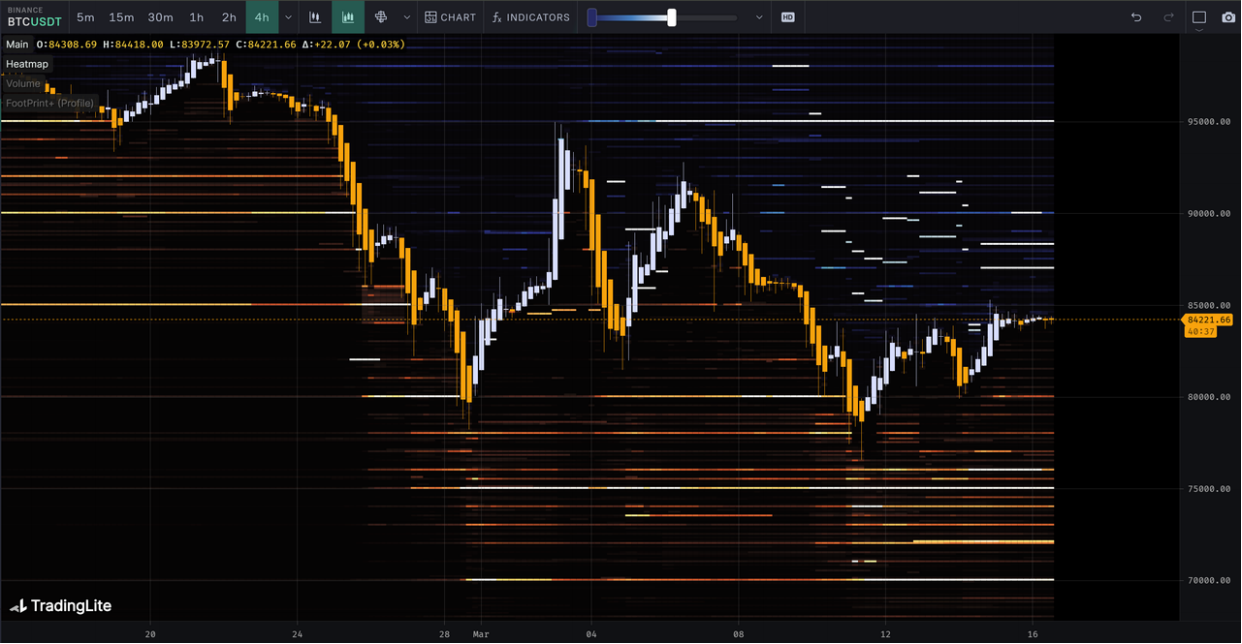Click the heatmap settings brain icon

tap(381, 17)
